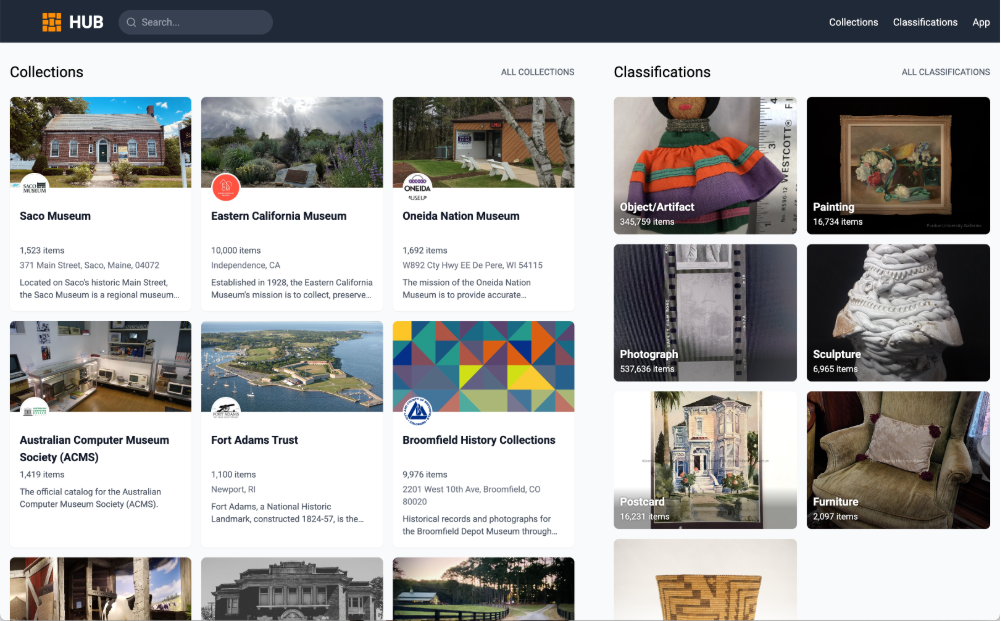Viewport: 1001px width, 621px height.
Task: Click the Classifications section heading
Action: click(662, 72)
